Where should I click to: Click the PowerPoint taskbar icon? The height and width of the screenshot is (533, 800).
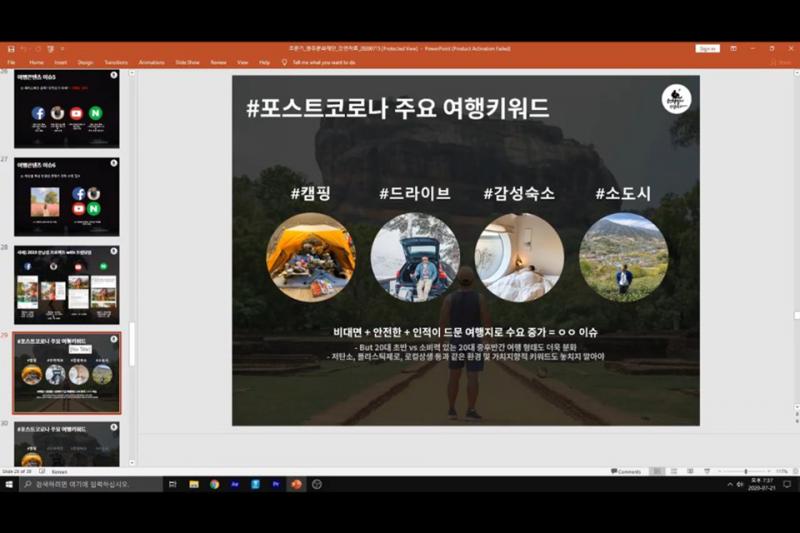click(x=296, y=484)
